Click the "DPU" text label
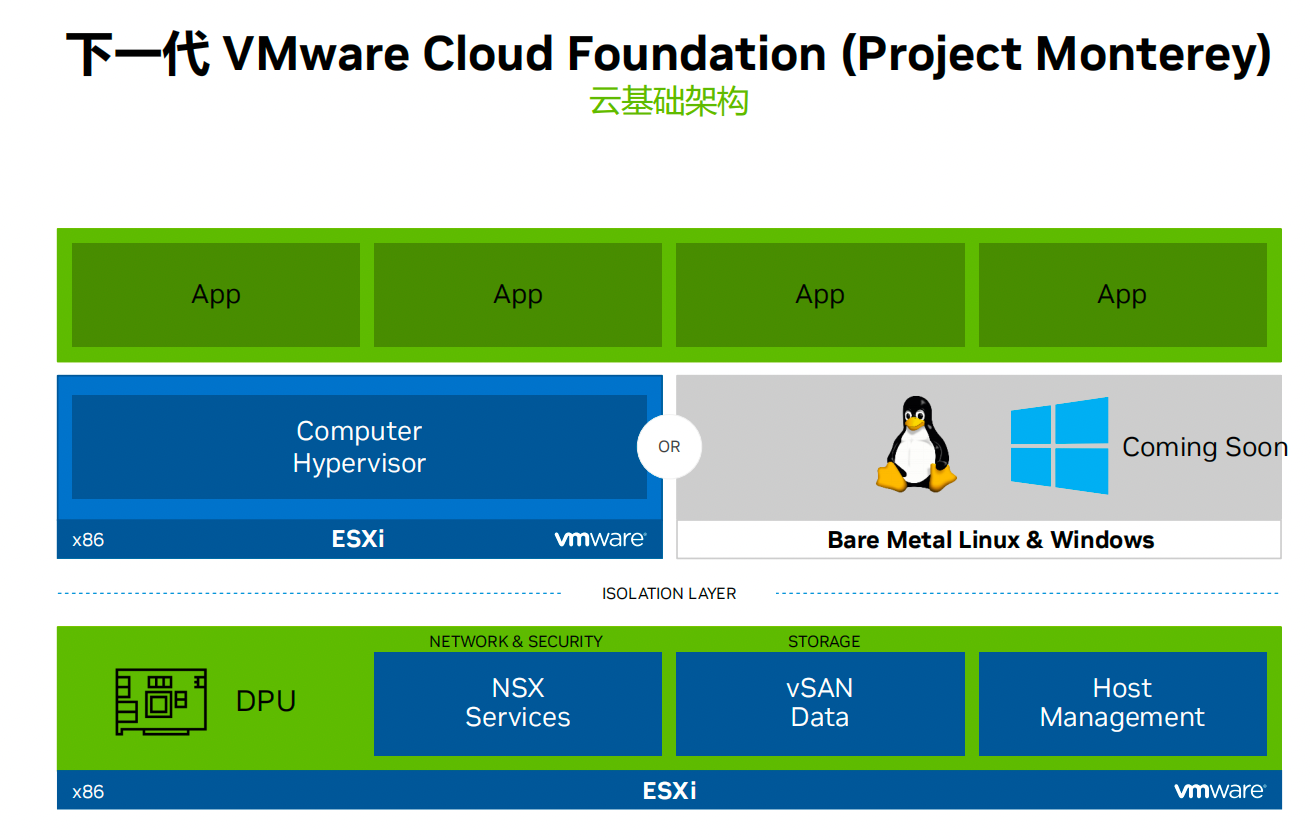The height and width of the screenshot is (840, 1310). tap(266, 702)
